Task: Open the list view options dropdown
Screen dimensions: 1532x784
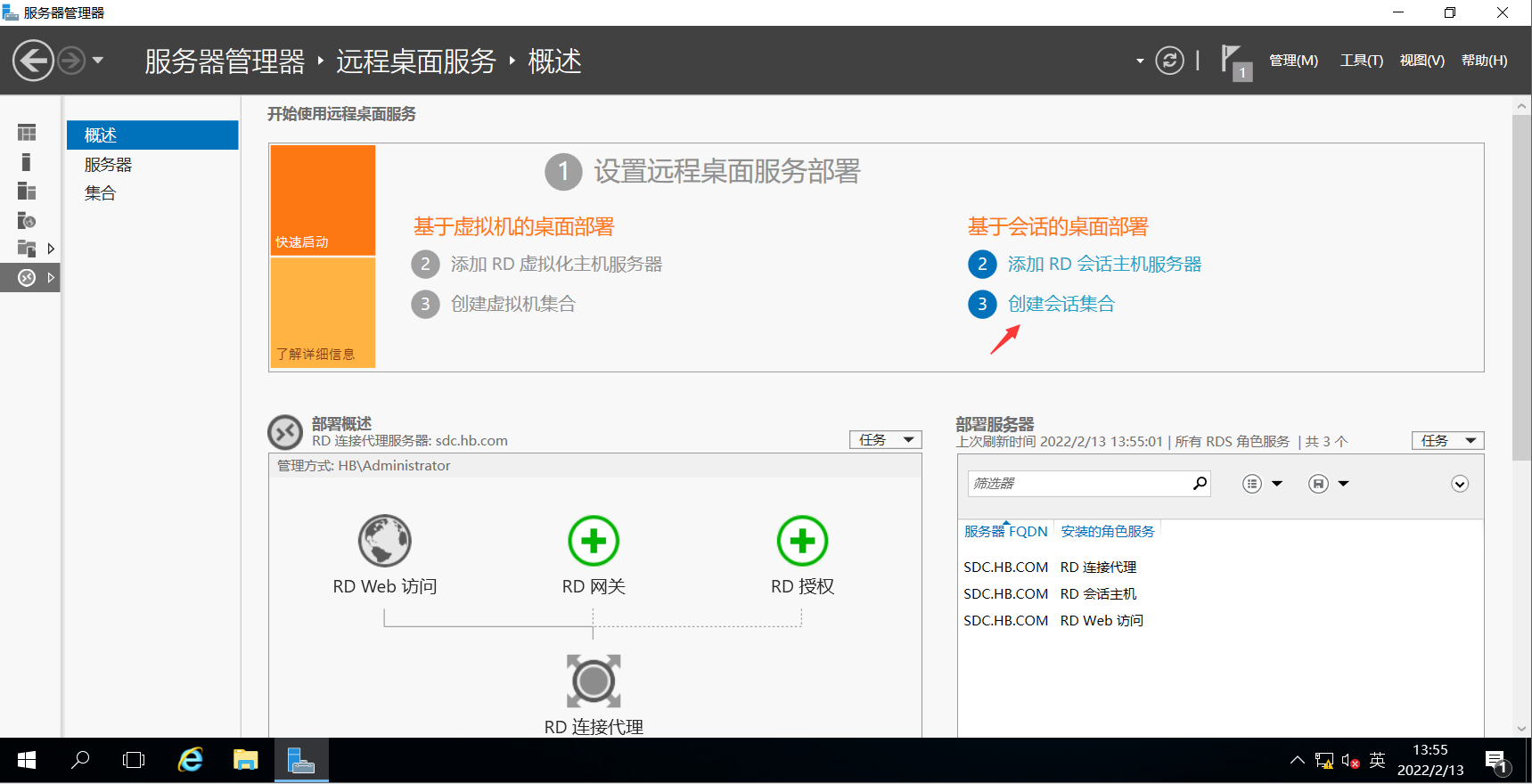Action: point(1262,484)
